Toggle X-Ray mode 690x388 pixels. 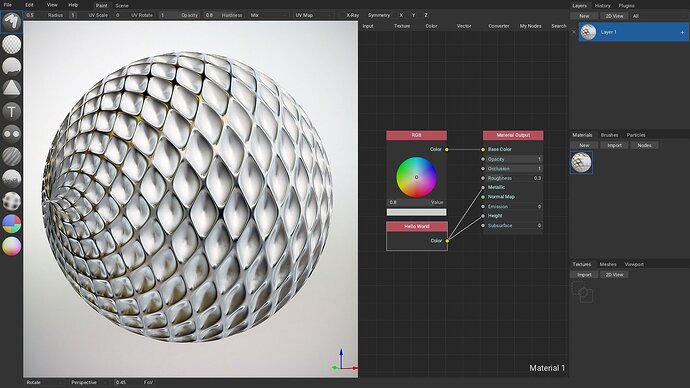coord(352,15)
